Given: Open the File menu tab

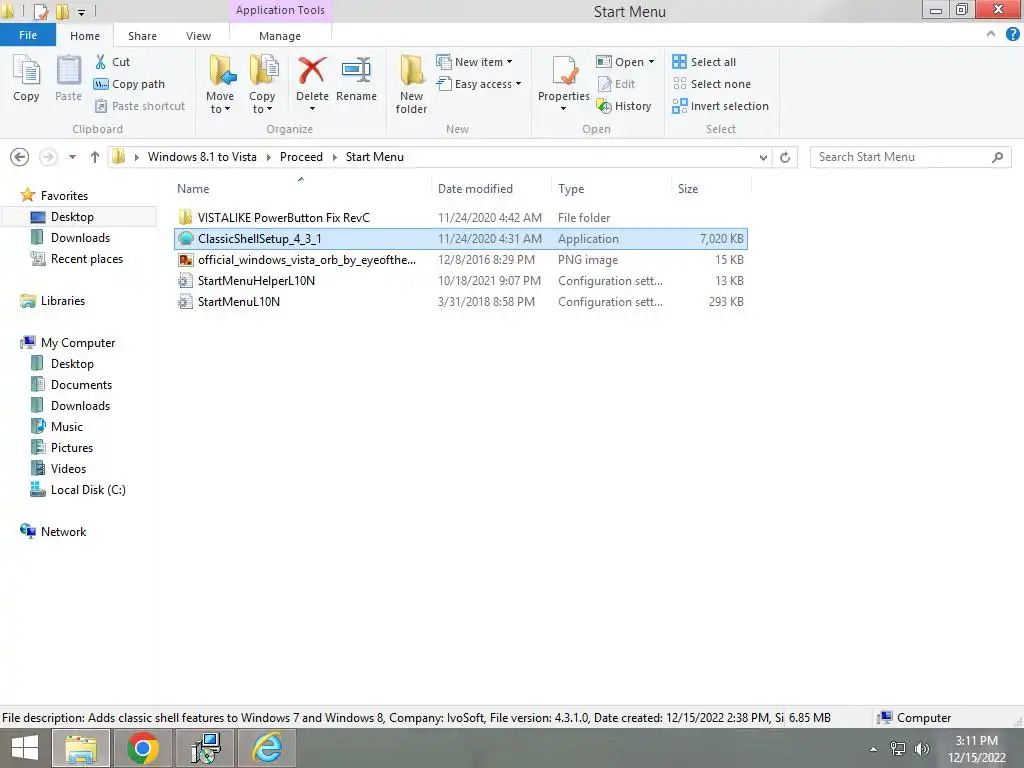Looking at the screenshot, I should pyautogui.click(x=28, y=35).
